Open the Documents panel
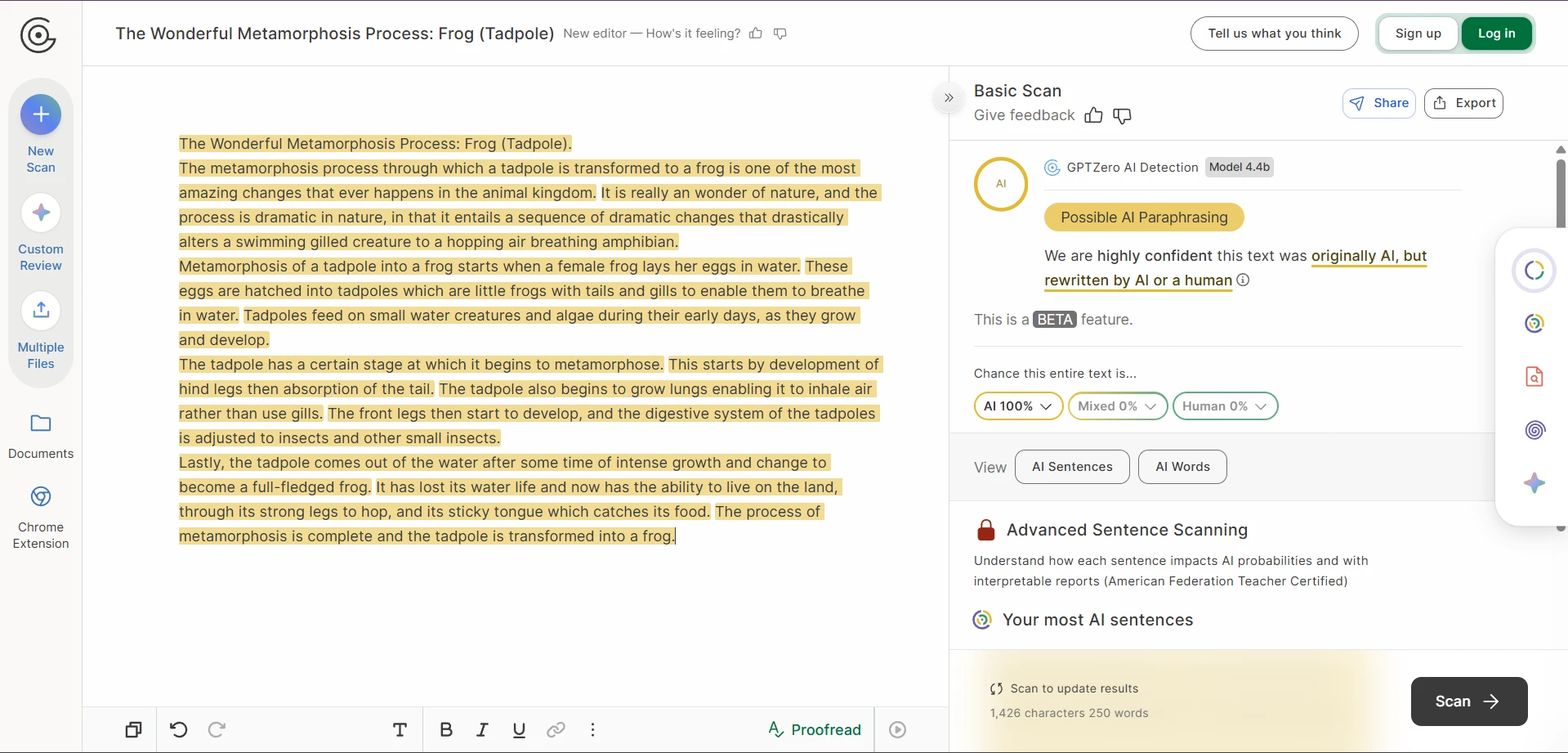 [x=40, y=423]
